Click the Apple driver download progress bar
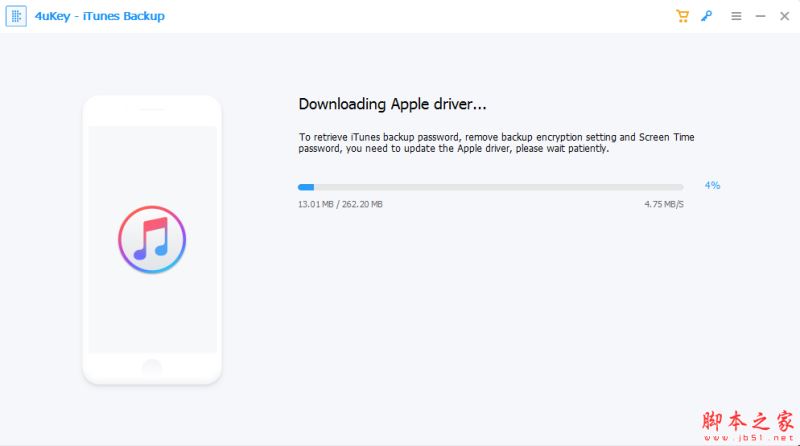800x446 pixels. click(491, 187)
